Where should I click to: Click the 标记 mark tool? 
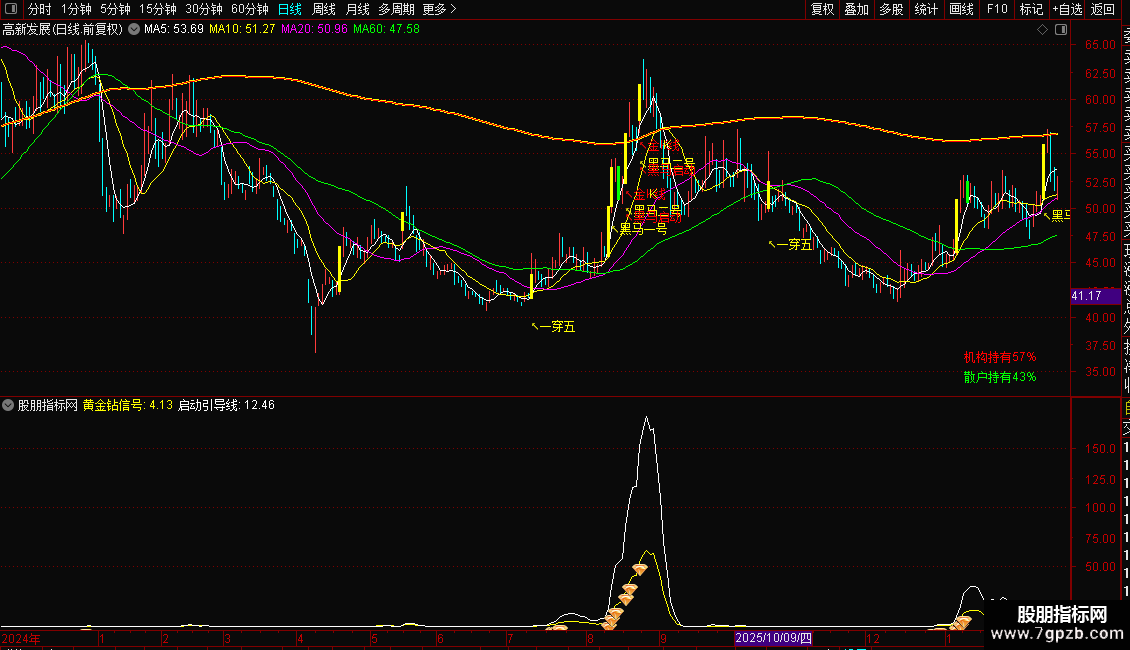click(x=1031, y=10)
